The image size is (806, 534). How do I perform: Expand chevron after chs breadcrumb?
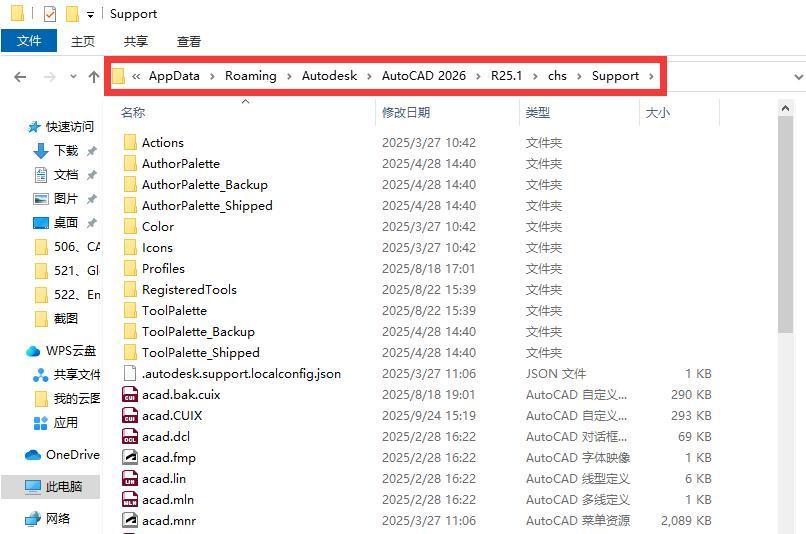point(579,77)
